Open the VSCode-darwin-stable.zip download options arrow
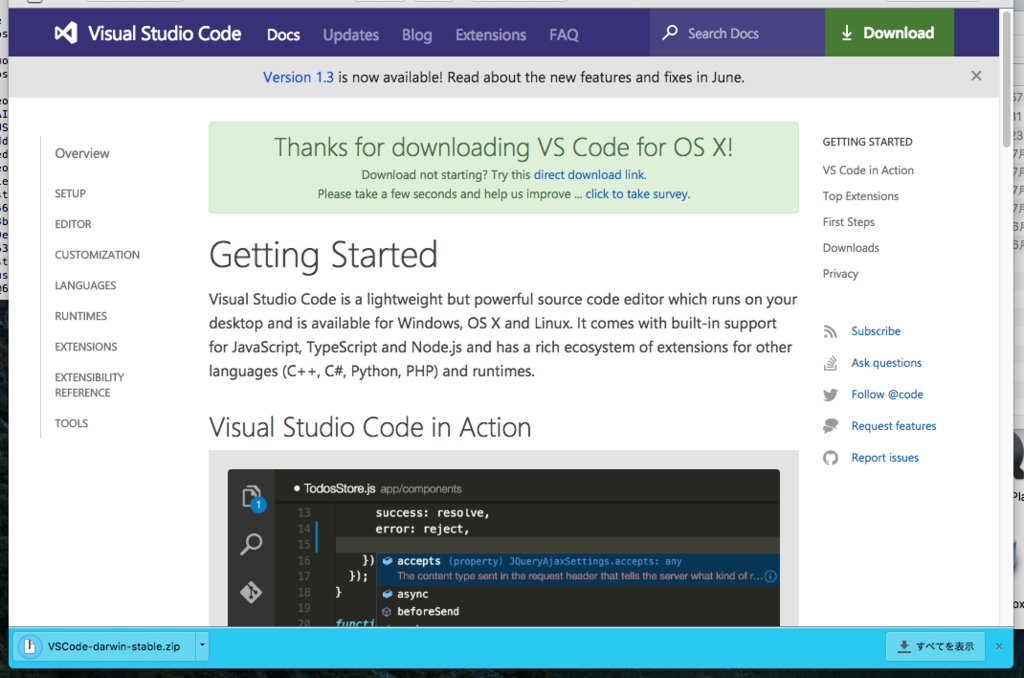Image resolution: width=1024 pixels, height=678 pixels. coord(202,646)
